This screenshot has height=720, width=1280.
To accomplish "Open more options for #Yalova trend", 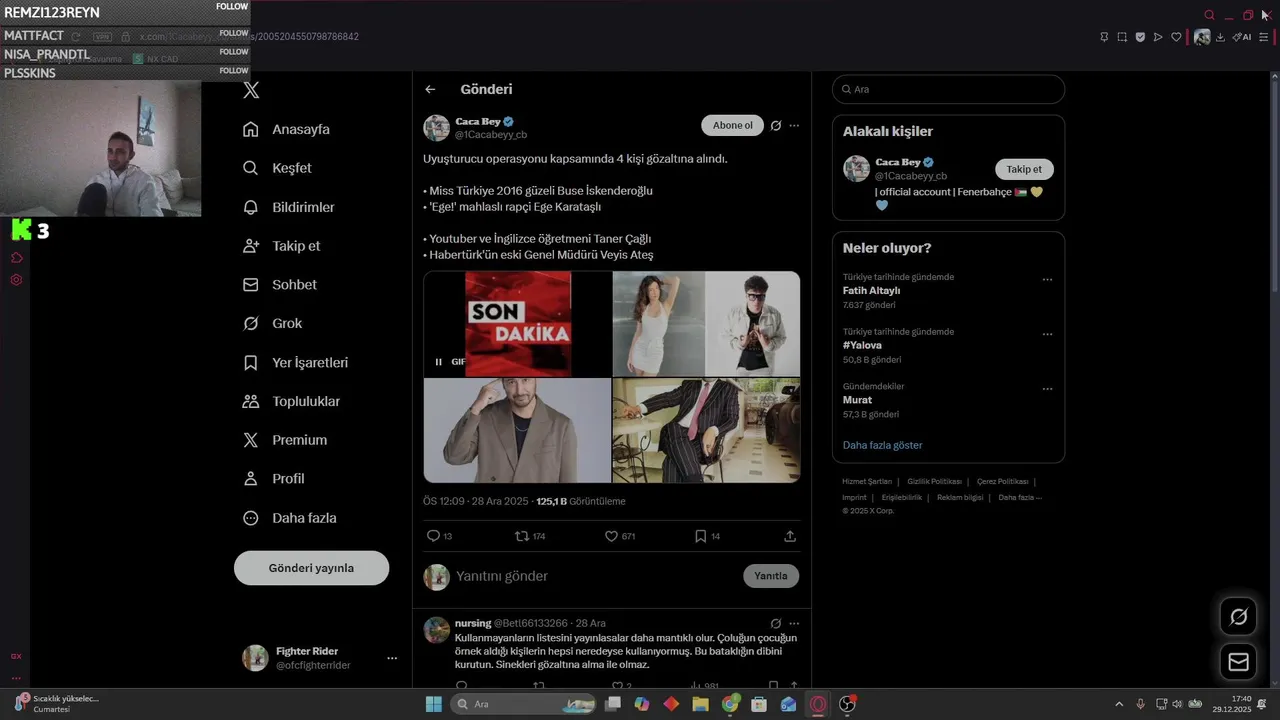I will [x=1047, y=334].
